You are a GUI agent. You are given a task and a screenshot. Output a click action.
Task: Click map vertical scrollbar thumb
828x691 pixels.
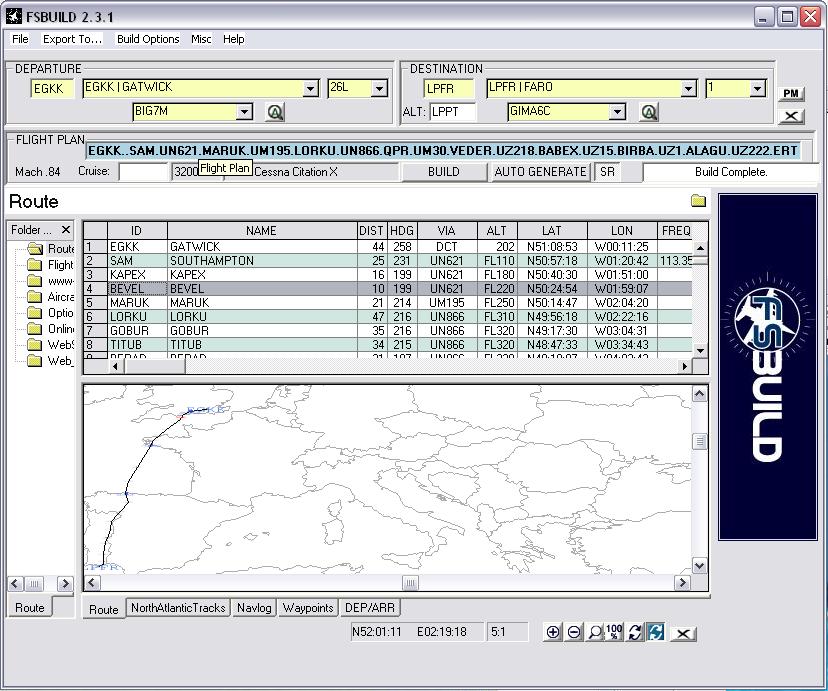point(700,441)
